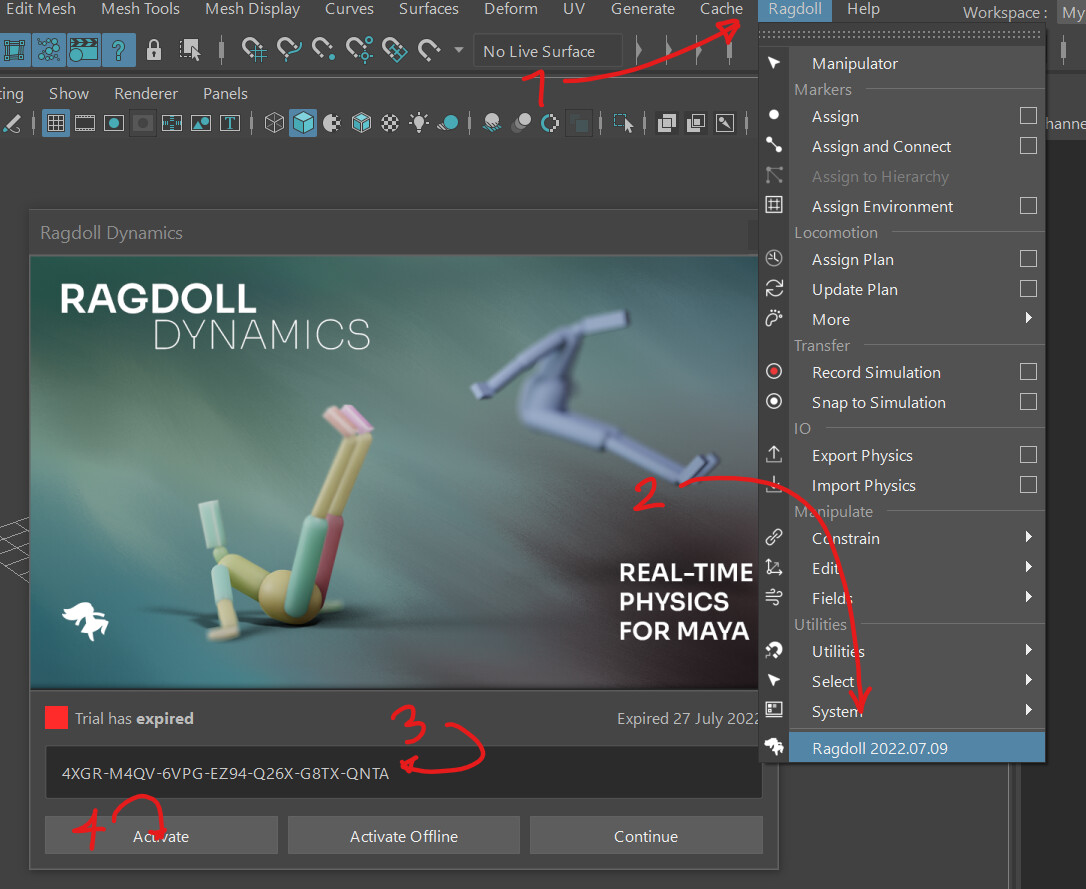Enable snap to curves magnet
The image size is (1086, 889).
coord(289,50)
